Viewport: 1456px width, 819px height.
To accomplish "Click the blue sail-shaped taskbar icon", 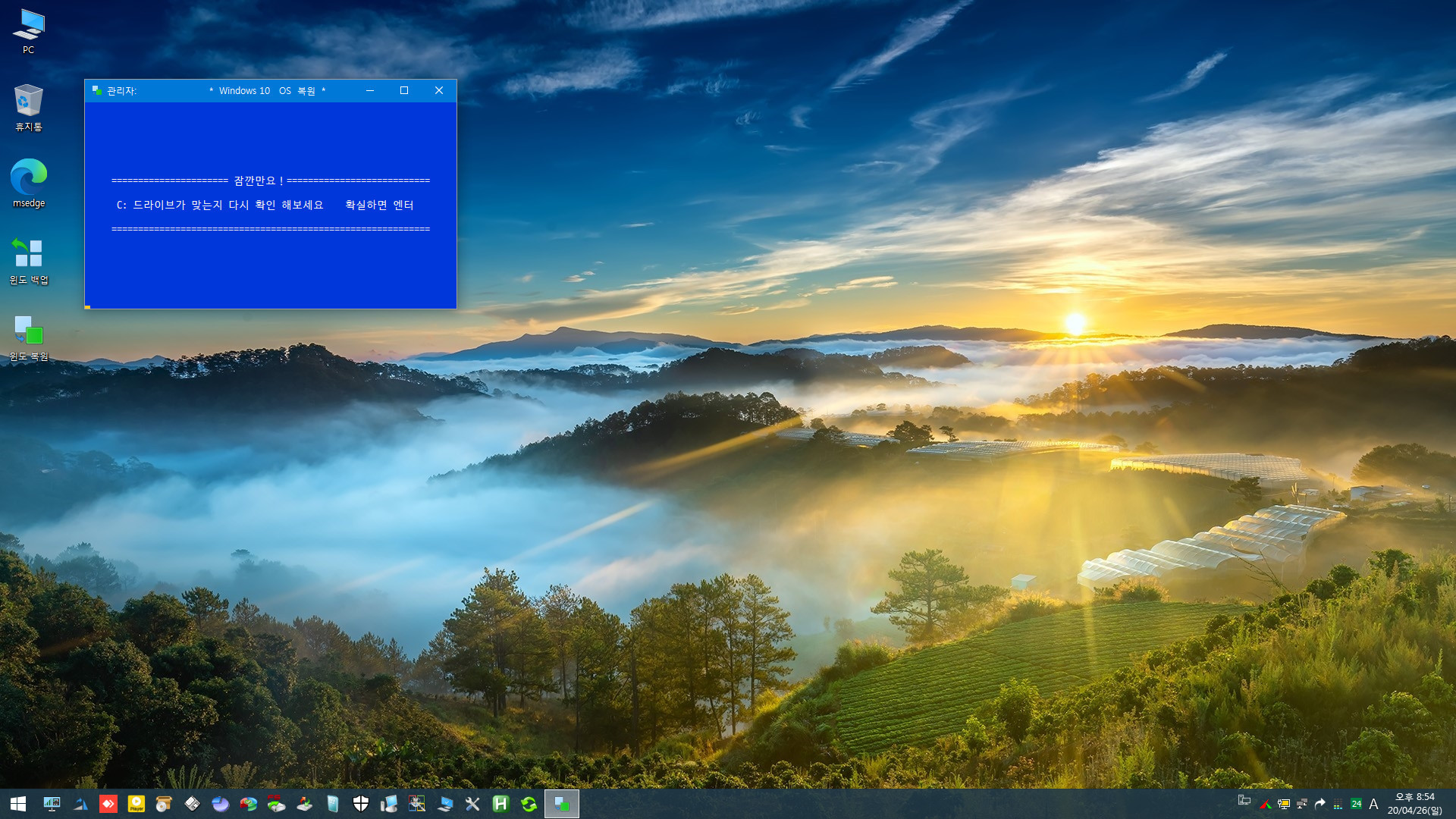I will click(x=80, y=804).
